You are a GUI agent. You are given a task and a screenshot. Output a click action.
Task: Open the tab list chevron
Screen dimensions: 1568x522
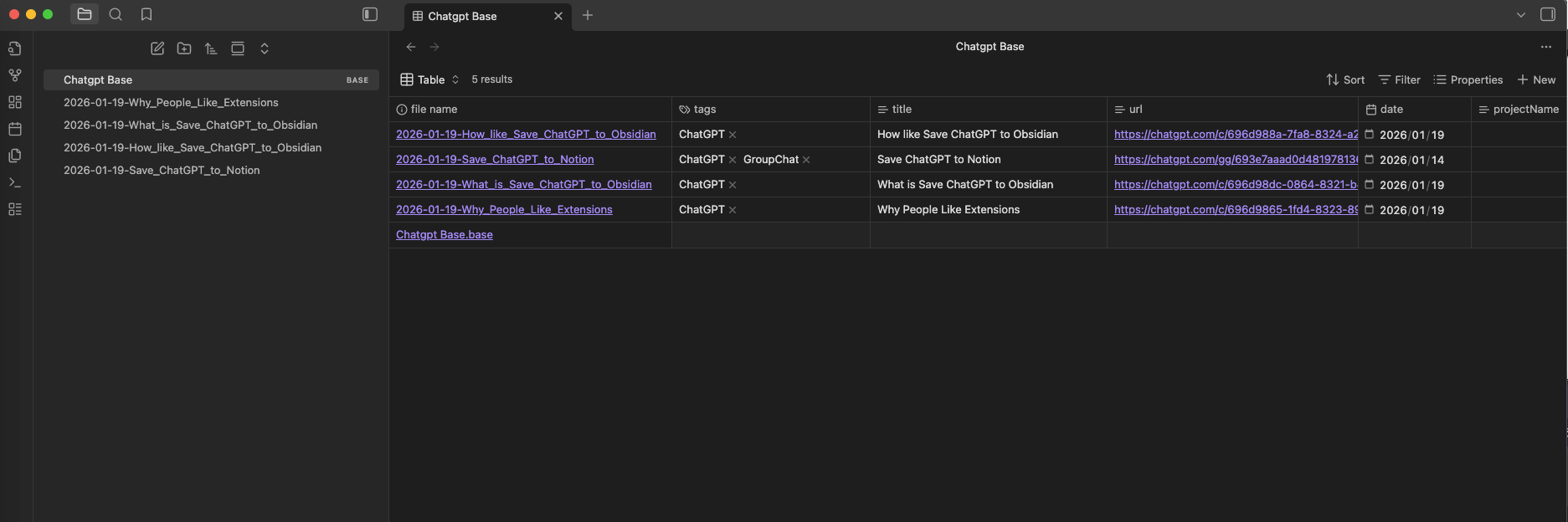click(1521, 14)
